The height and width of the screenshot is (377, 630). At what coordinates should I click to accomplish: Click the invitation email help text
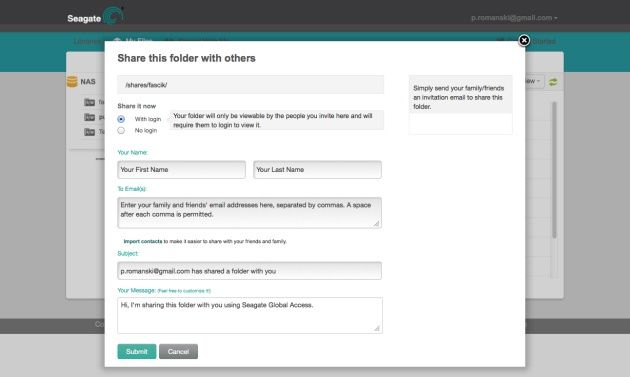click(458, 97)
